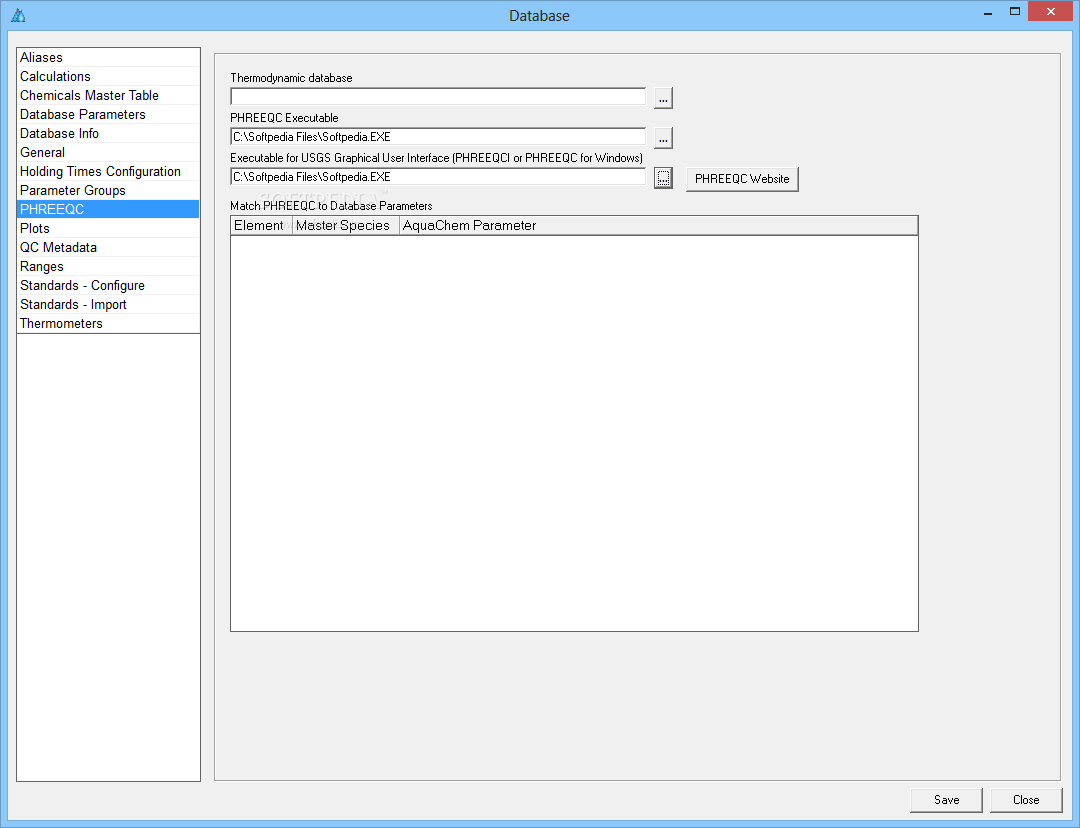The height and width of the screenshot is (828, 1080).
Task: Open Chemicals Master Table section
Action: click(108, 95)
